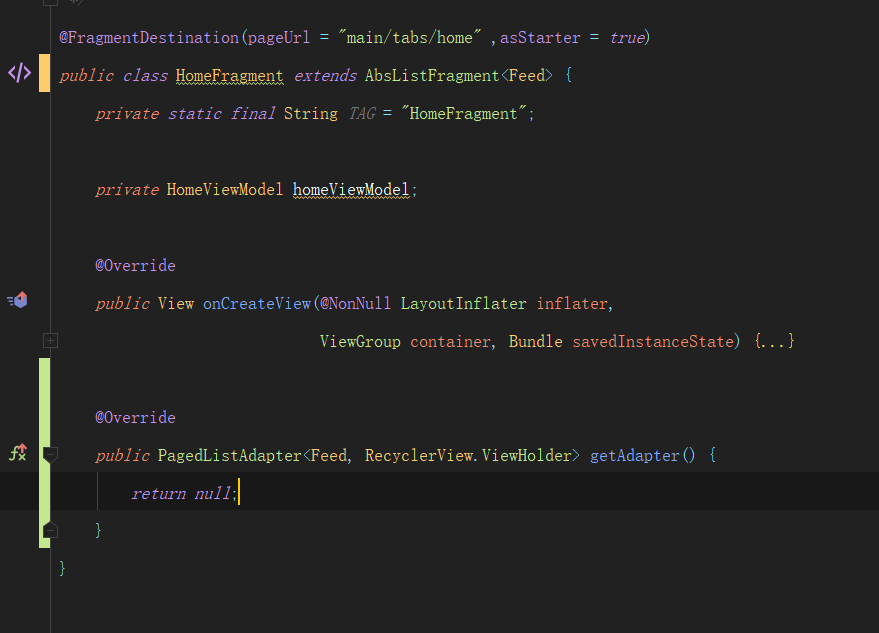This screenshot has width=879, height=633.
Task: Click the "HomeFragment" string literal
Action: (x=464, y=114)
